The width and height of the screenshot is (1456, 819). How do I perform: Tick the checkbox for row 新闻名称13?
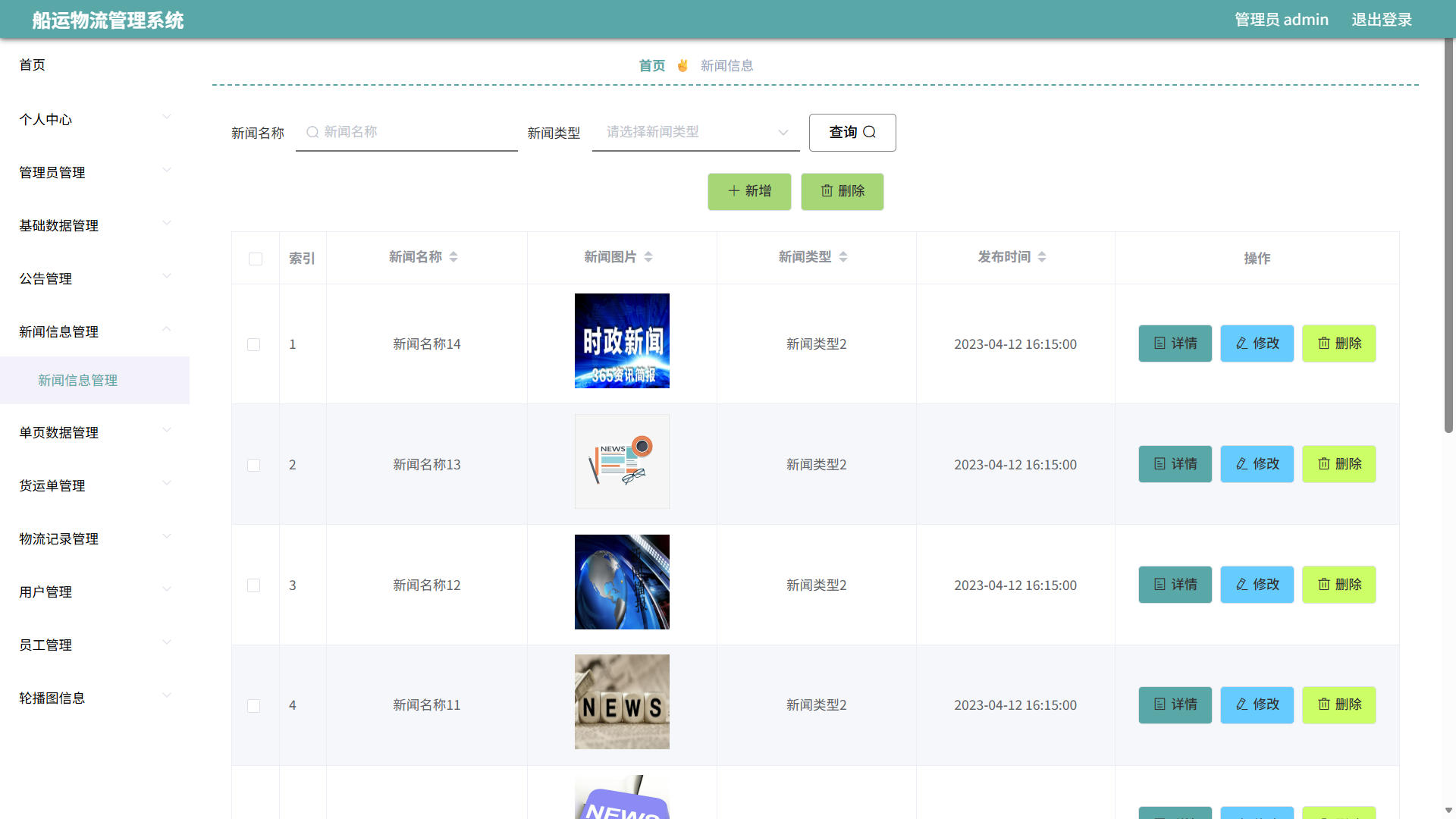click(254, 465)
